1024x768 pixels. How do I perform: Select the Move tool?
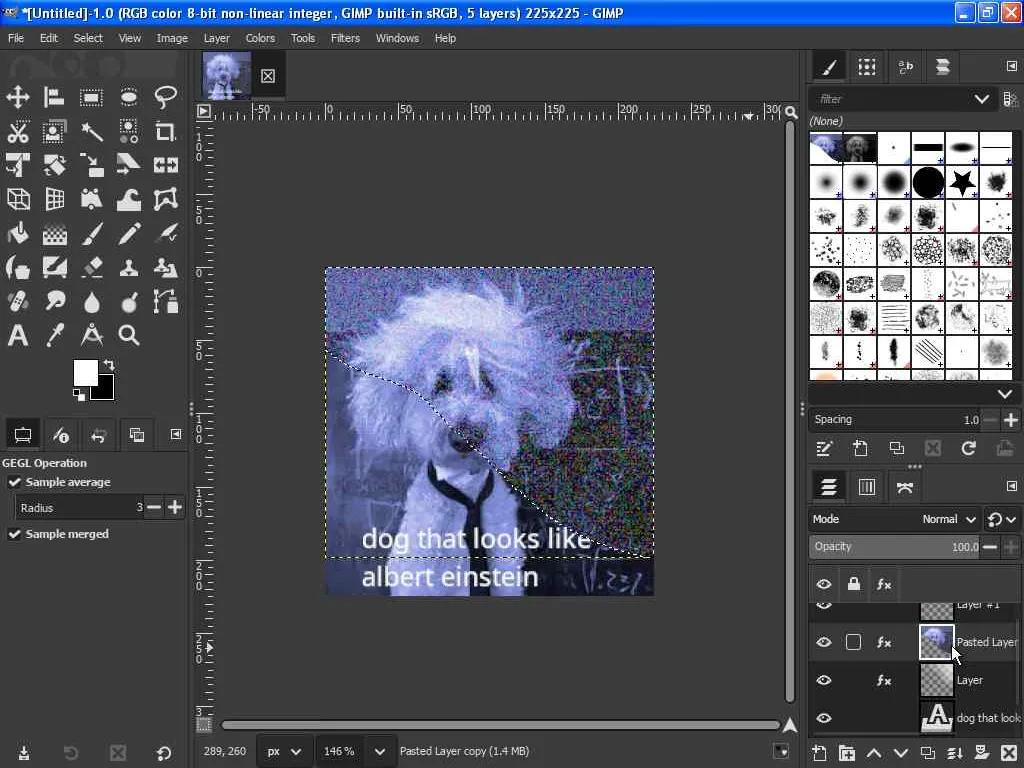[x=18, y=97]
